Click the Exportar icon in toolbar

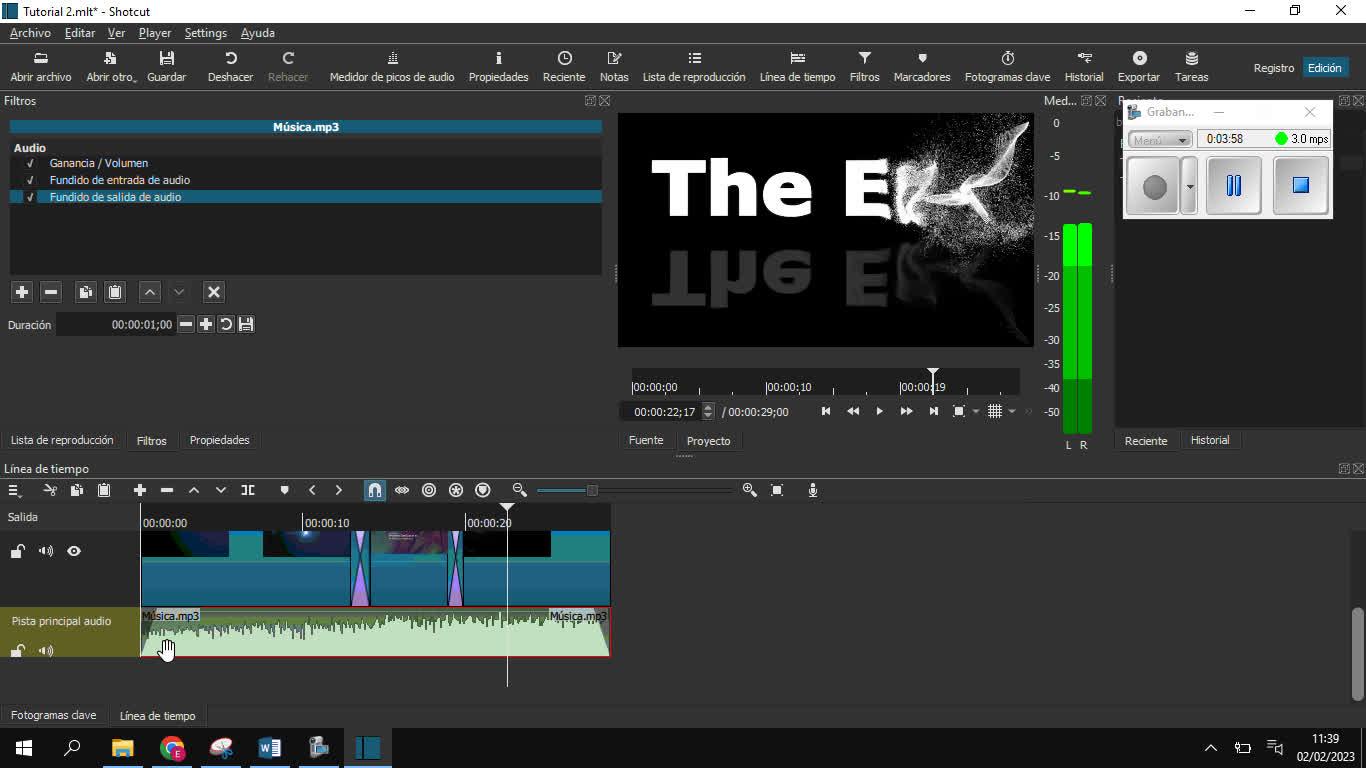pos(1138,66)
